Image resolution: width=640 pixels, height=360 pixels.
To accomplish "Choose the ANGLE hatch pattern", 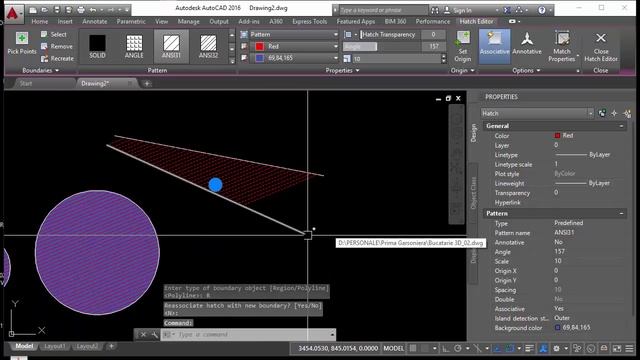I will point(134,47).
